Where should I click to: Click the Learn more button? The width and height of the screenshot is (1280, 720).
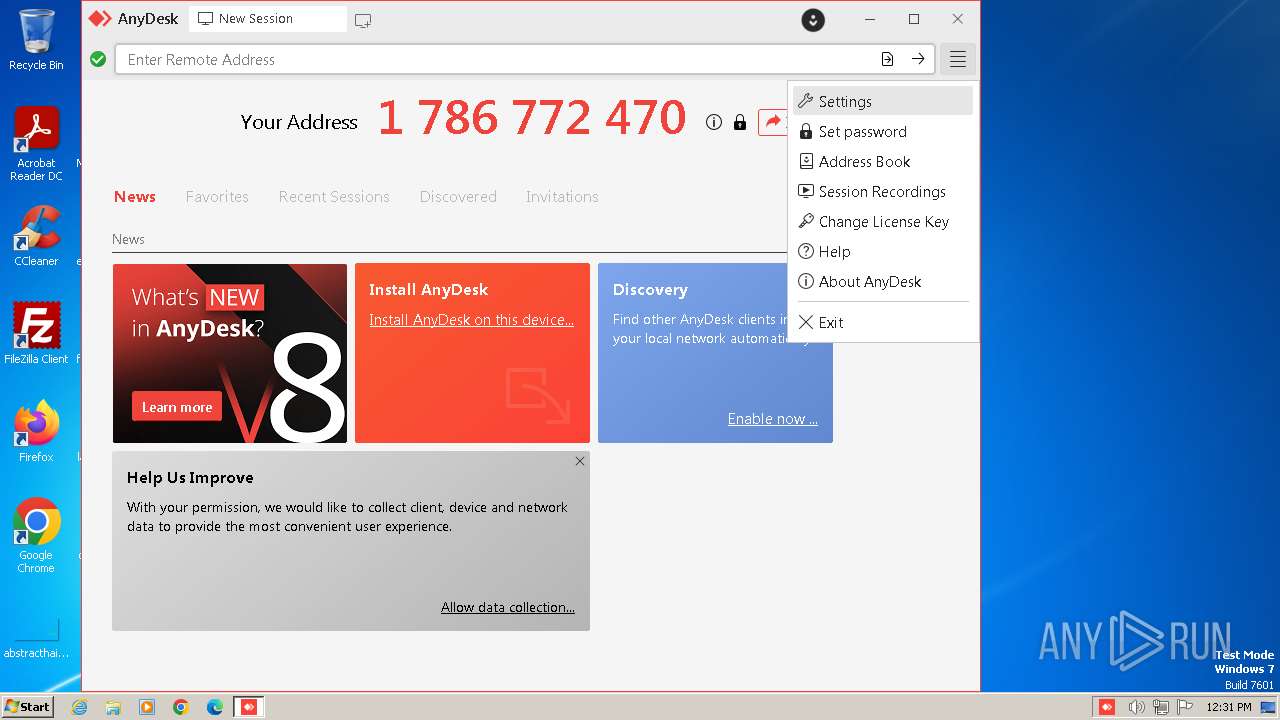[177, 407]
